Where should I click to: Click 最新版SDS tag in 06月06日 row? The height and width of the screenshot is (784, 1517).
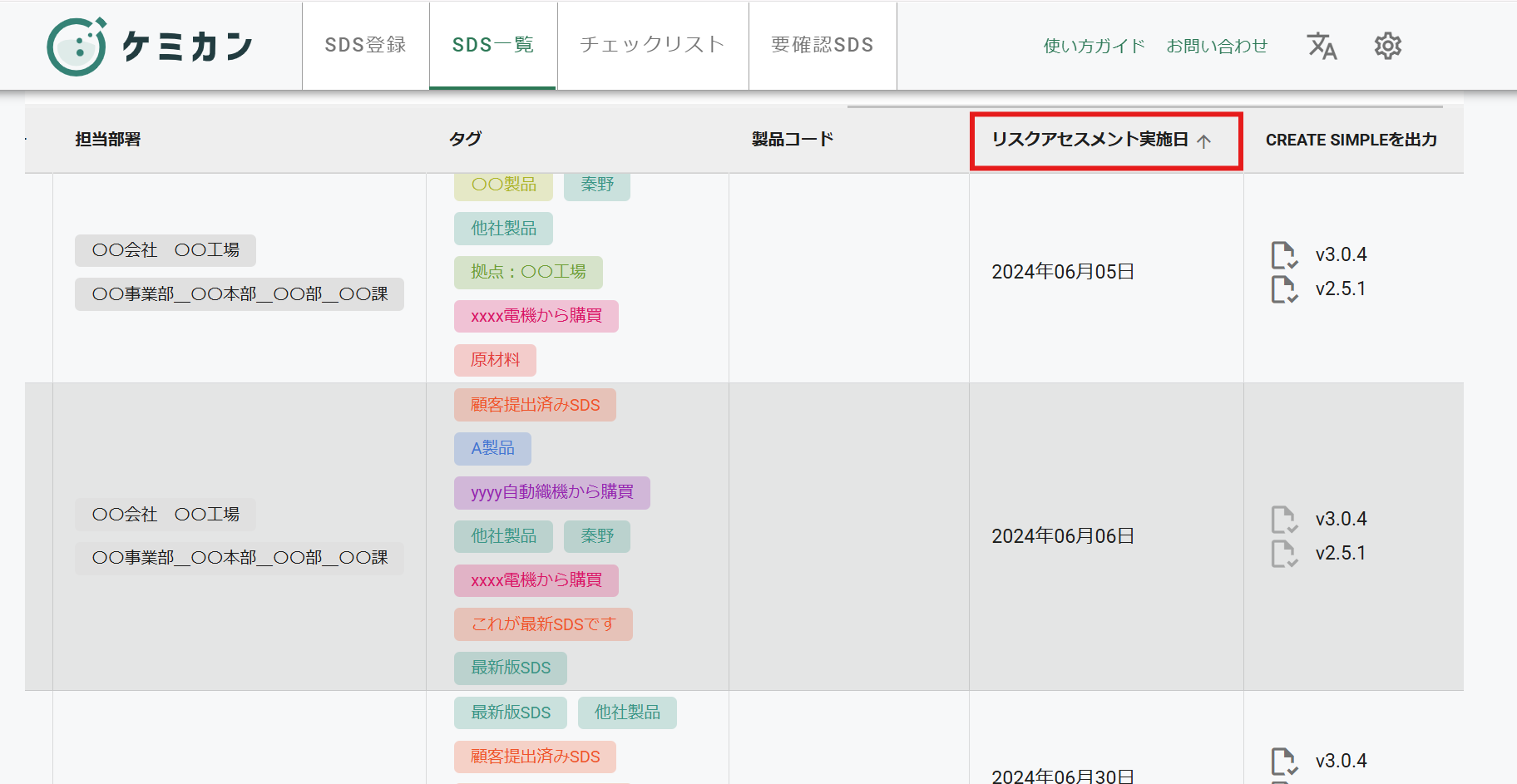coord(511,668)
